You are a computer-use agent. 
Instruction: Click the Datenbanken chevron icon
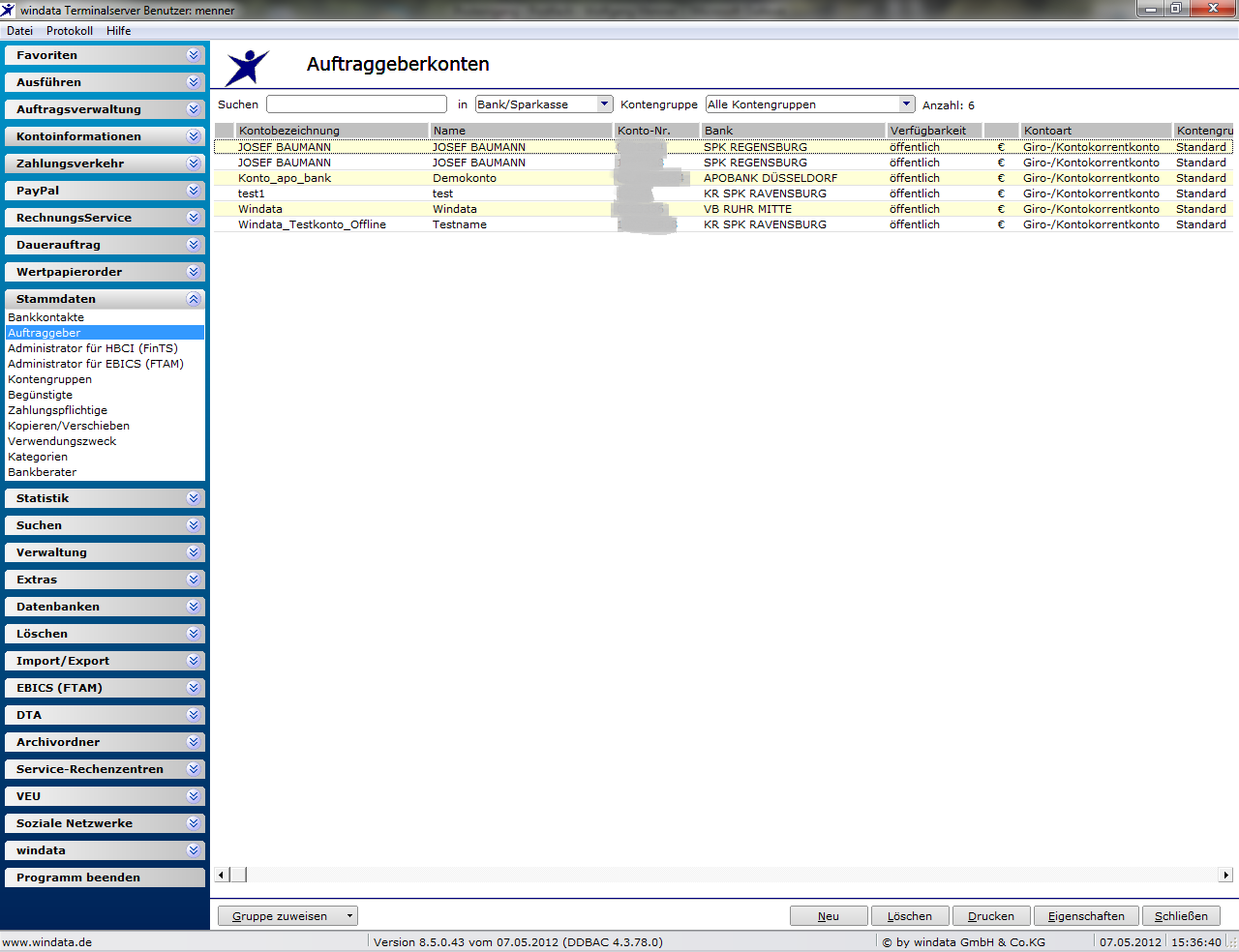[194, 607]
